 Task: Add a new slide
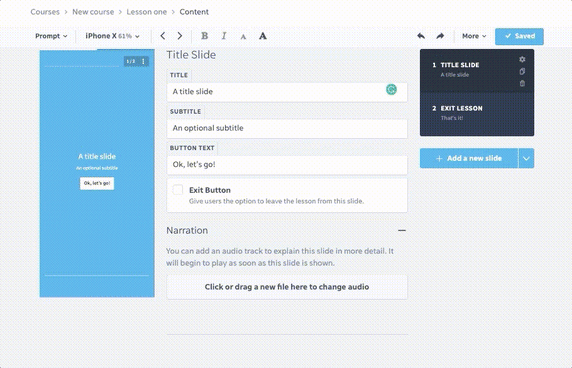coord(469,158)
